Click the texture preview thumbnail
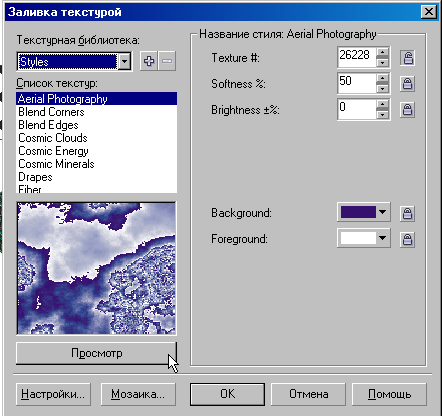The width and height of the screenshot is (442, 416). pyautogui.click(x=96, y=268)
